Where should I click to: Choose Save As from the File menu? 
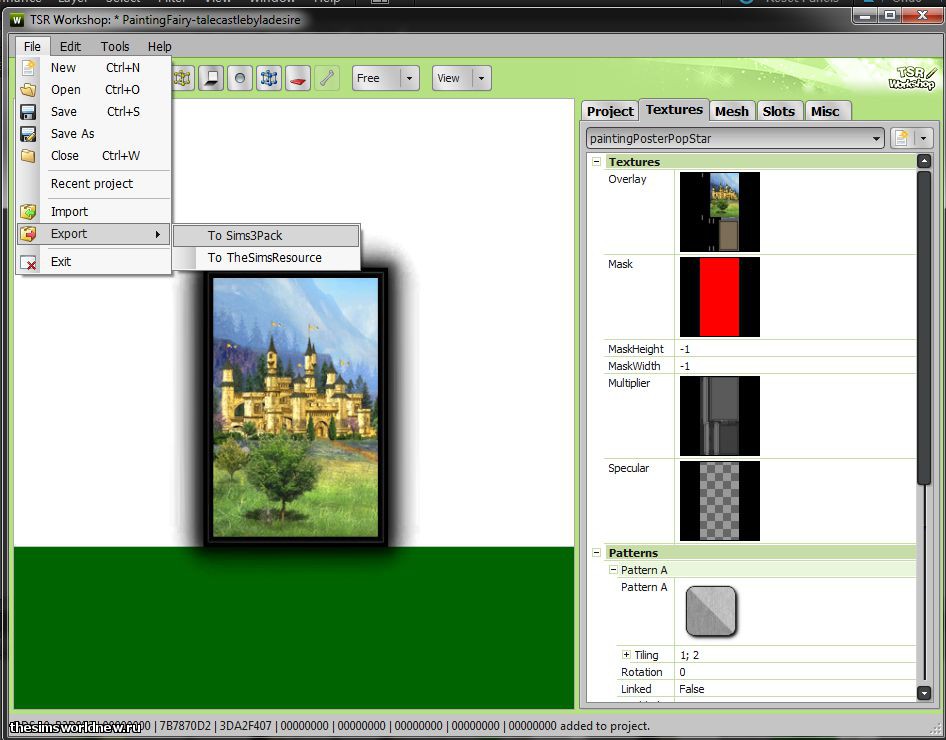[x=72, y=134]
